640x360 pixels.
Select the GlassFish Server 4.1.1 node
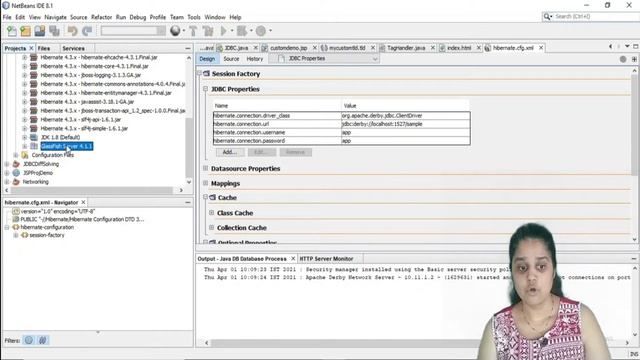(67, 146)
